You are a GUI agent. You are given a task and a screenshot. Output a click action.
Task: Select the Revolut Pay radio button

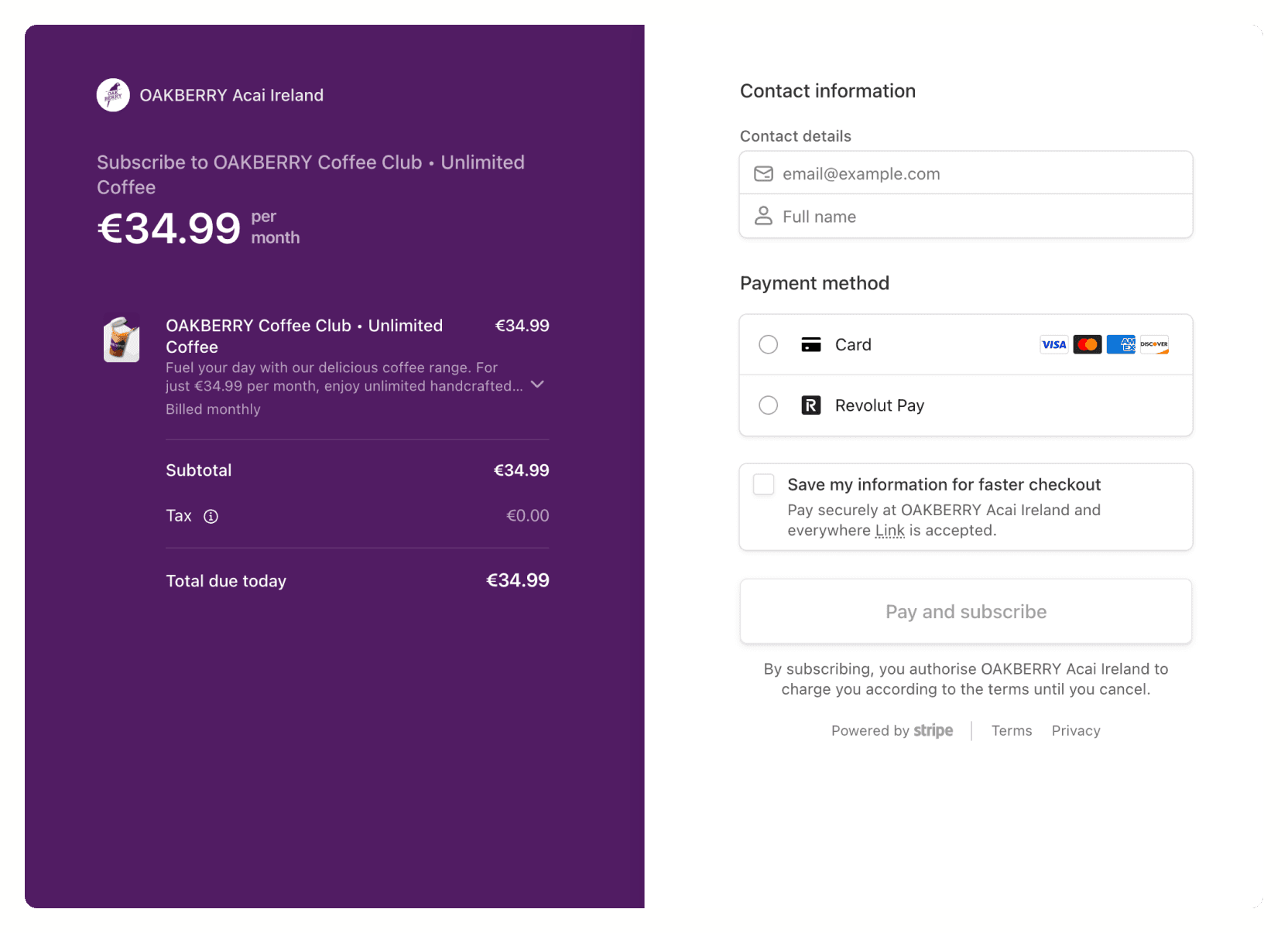pyautogui.click(x=768, y=405)
